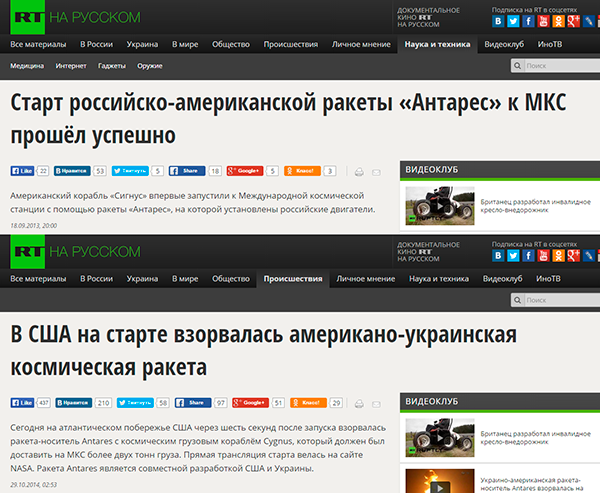Email the Antares successful launch article
Image resolution: width=600 pixels, height=493 pixels.
click(x=376, y=173)
